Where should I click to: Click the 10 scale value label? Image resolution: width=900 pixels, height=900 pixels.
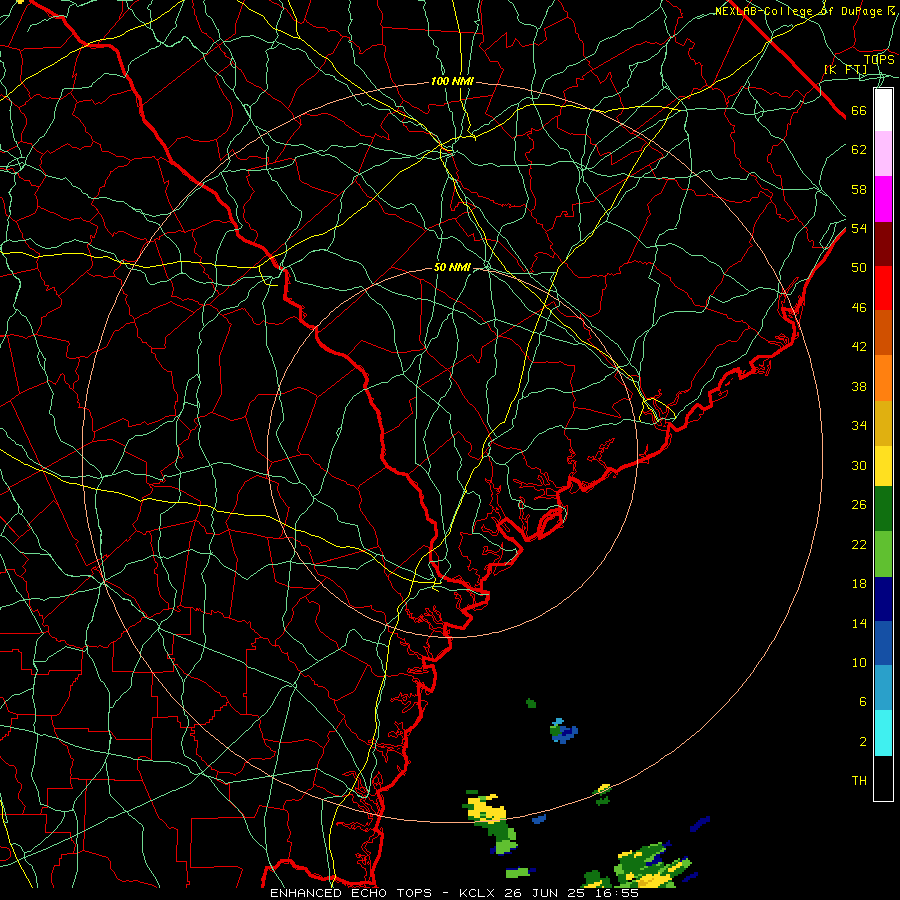(859, 663)
